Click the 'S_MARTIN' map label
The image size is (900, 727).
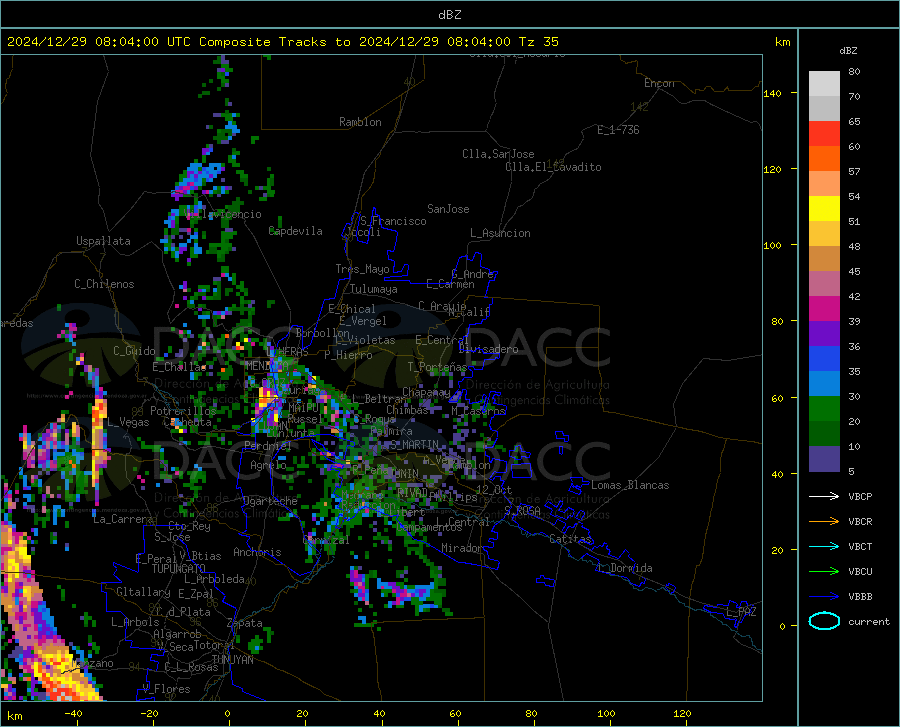click(414, 445)
